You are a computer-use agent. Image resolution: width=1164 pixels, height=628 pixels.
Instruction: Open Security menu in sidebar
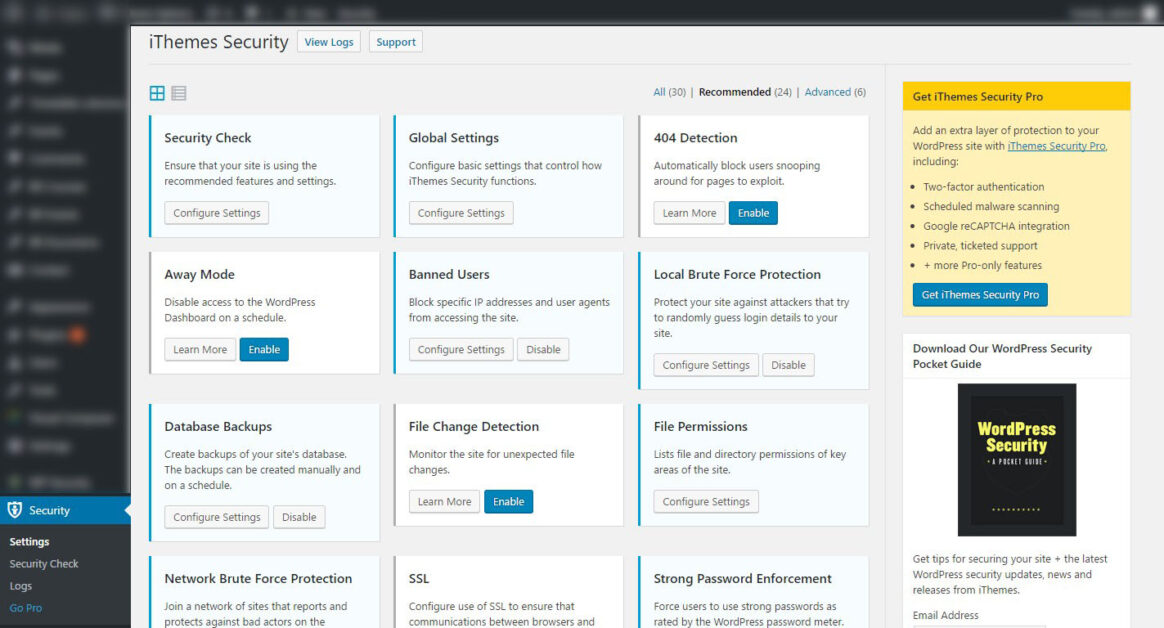65,510
